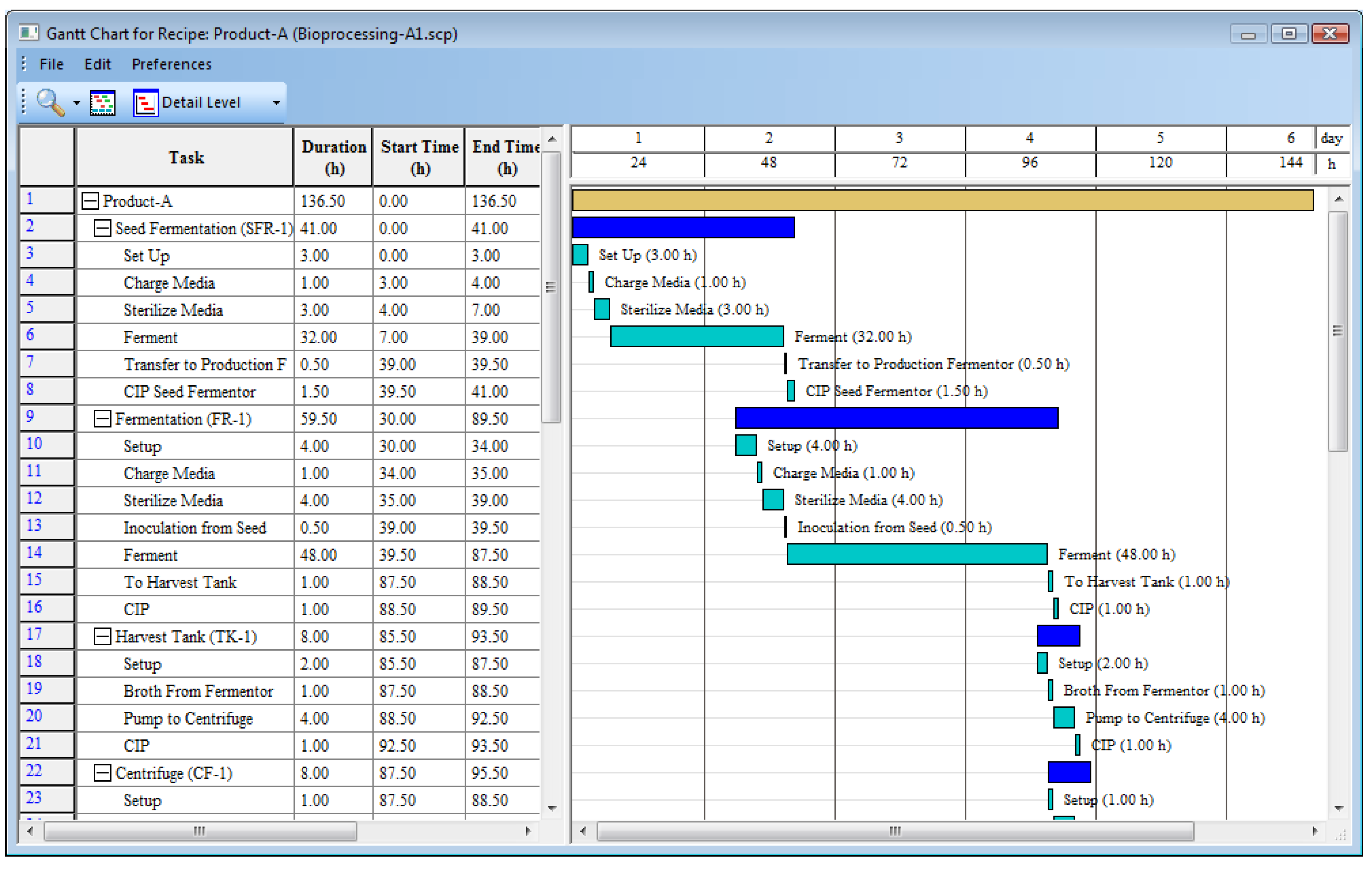This screenshot has height=870, width=1372.
Task: Click the day 3 timeline header
Action: click(x=899, y=138)
